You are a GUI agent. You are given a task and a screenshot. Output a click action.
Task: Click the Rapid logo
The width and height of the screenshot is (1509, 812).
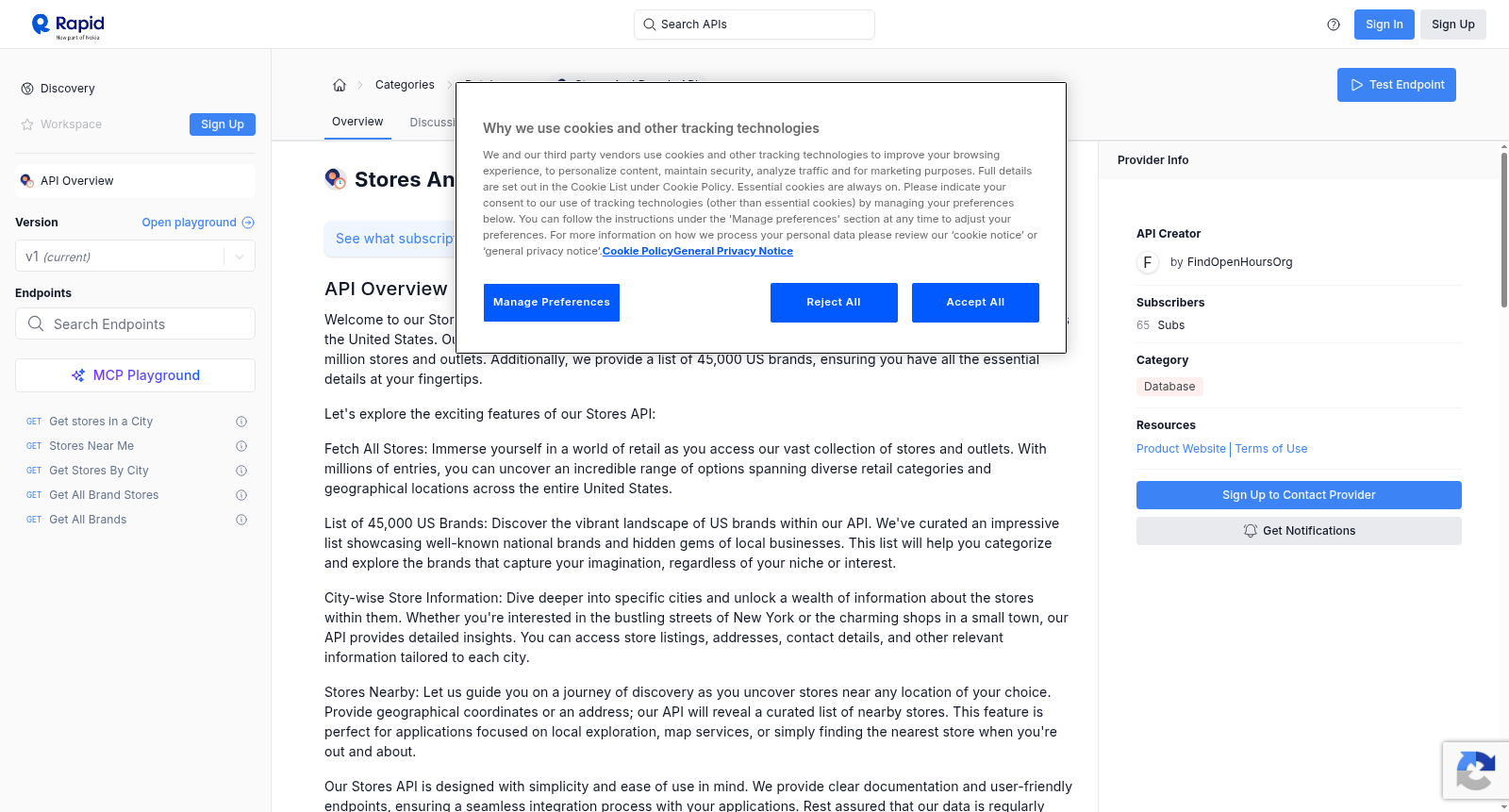tap(68, 25)
